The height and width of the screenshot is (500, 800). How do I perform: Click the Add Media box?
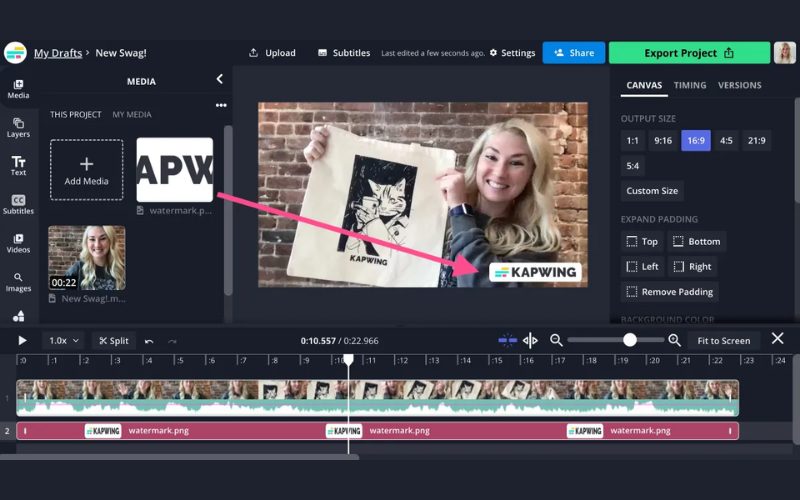click(87, 170)
